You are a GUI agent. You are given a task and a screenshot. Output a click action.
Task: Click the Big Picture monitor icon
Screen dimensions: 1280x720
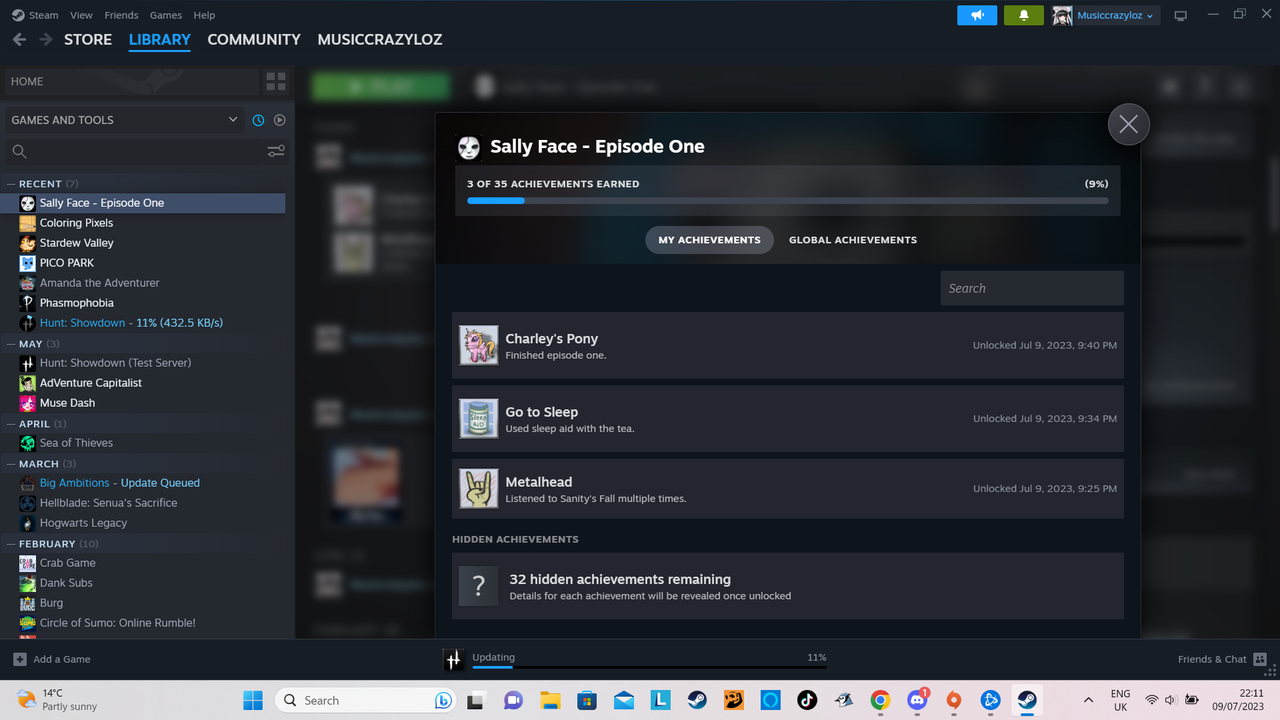[x=1181, y=15]
